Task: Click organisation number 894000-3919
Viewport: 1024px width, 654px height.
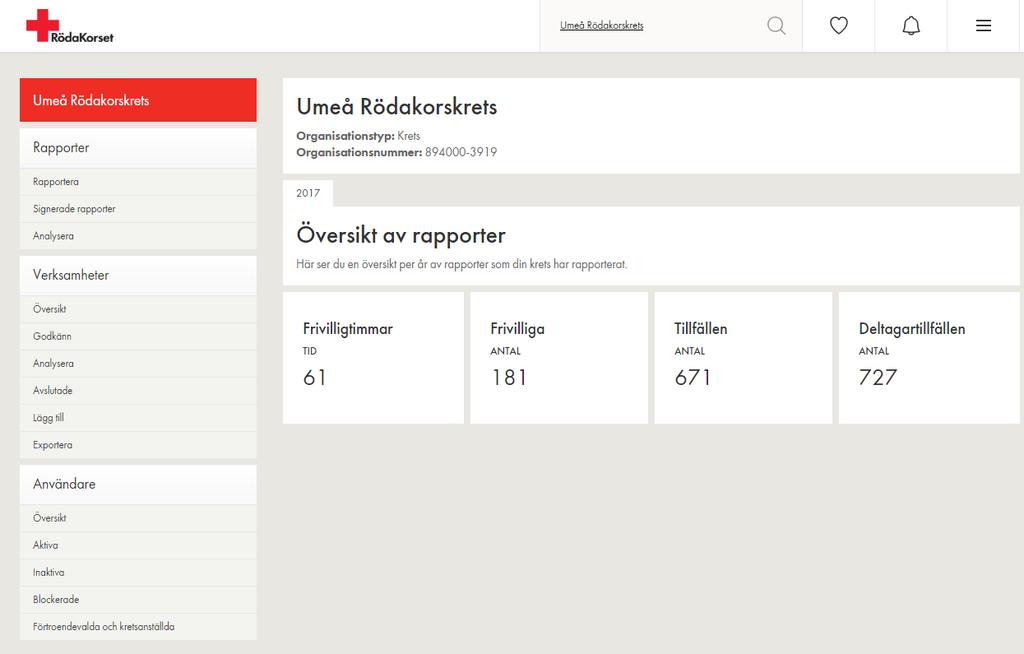Action: pos(461,152)
